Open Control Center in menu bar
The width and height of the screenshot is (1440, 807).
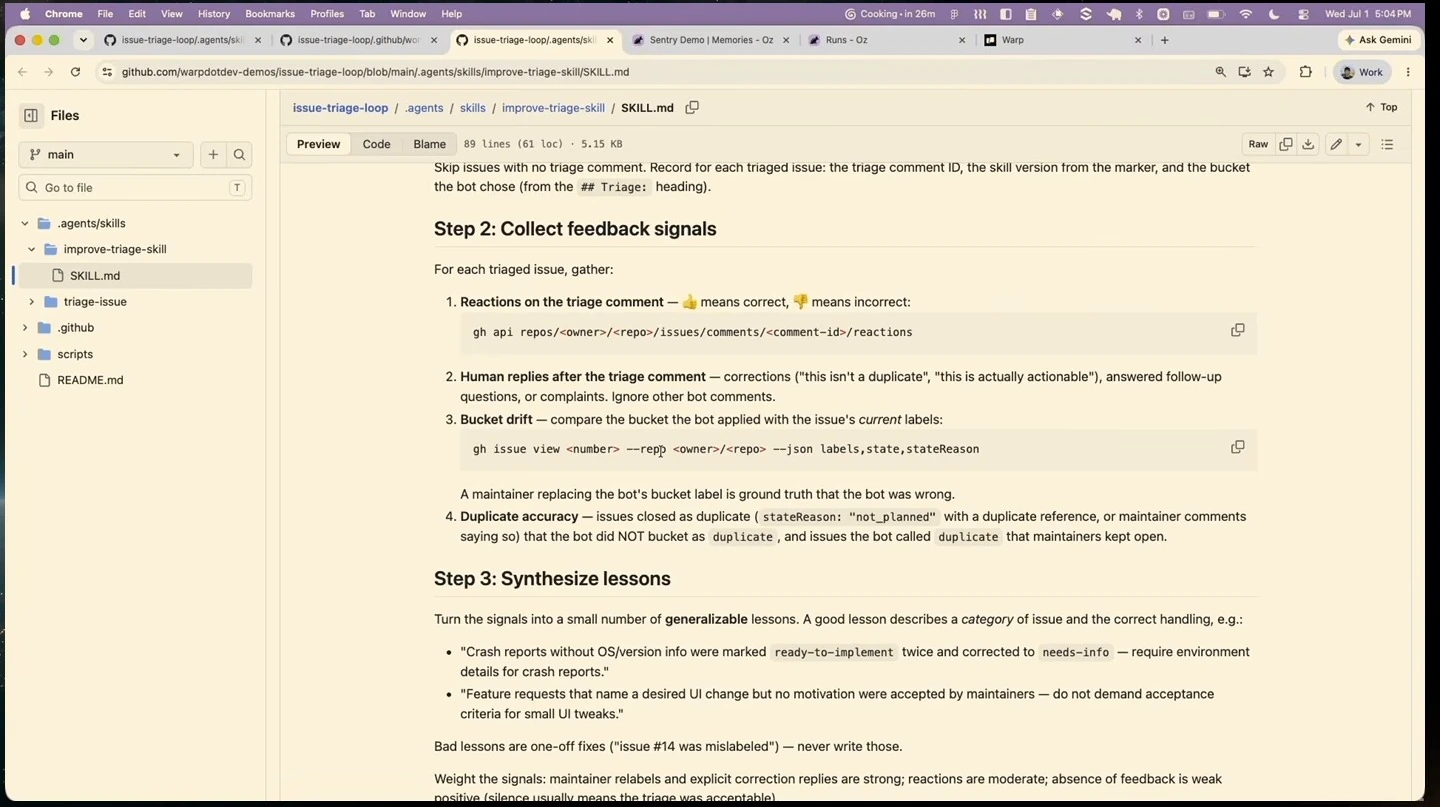click(1303, 14)
